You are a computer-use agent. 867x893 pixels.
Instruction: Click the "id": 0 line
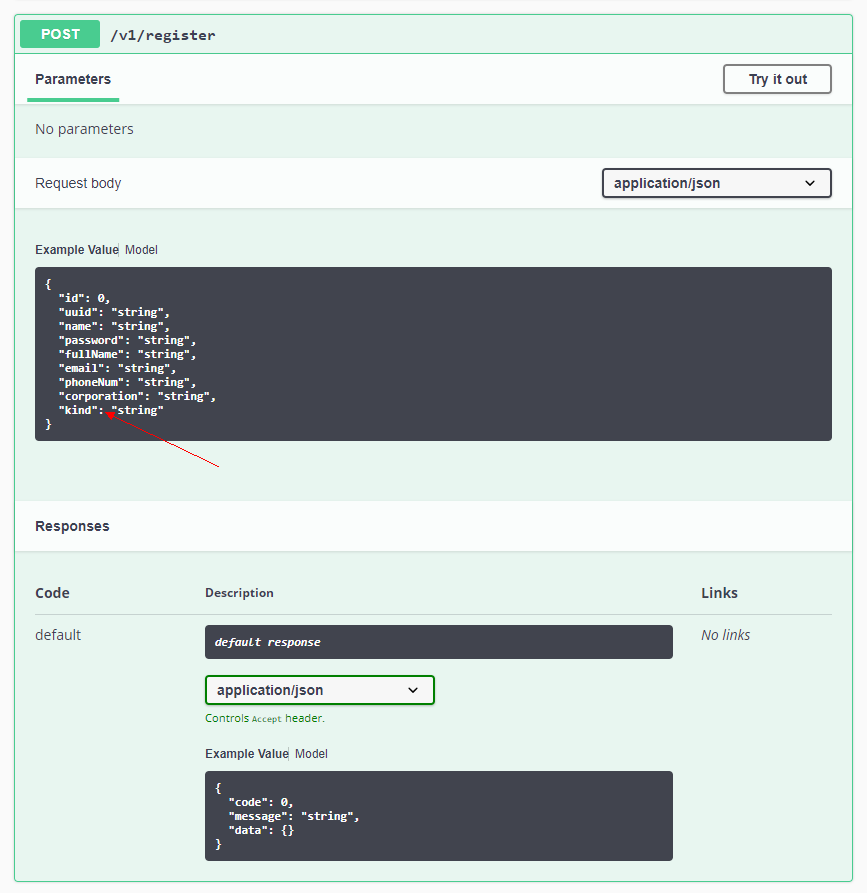pos(84,298)
